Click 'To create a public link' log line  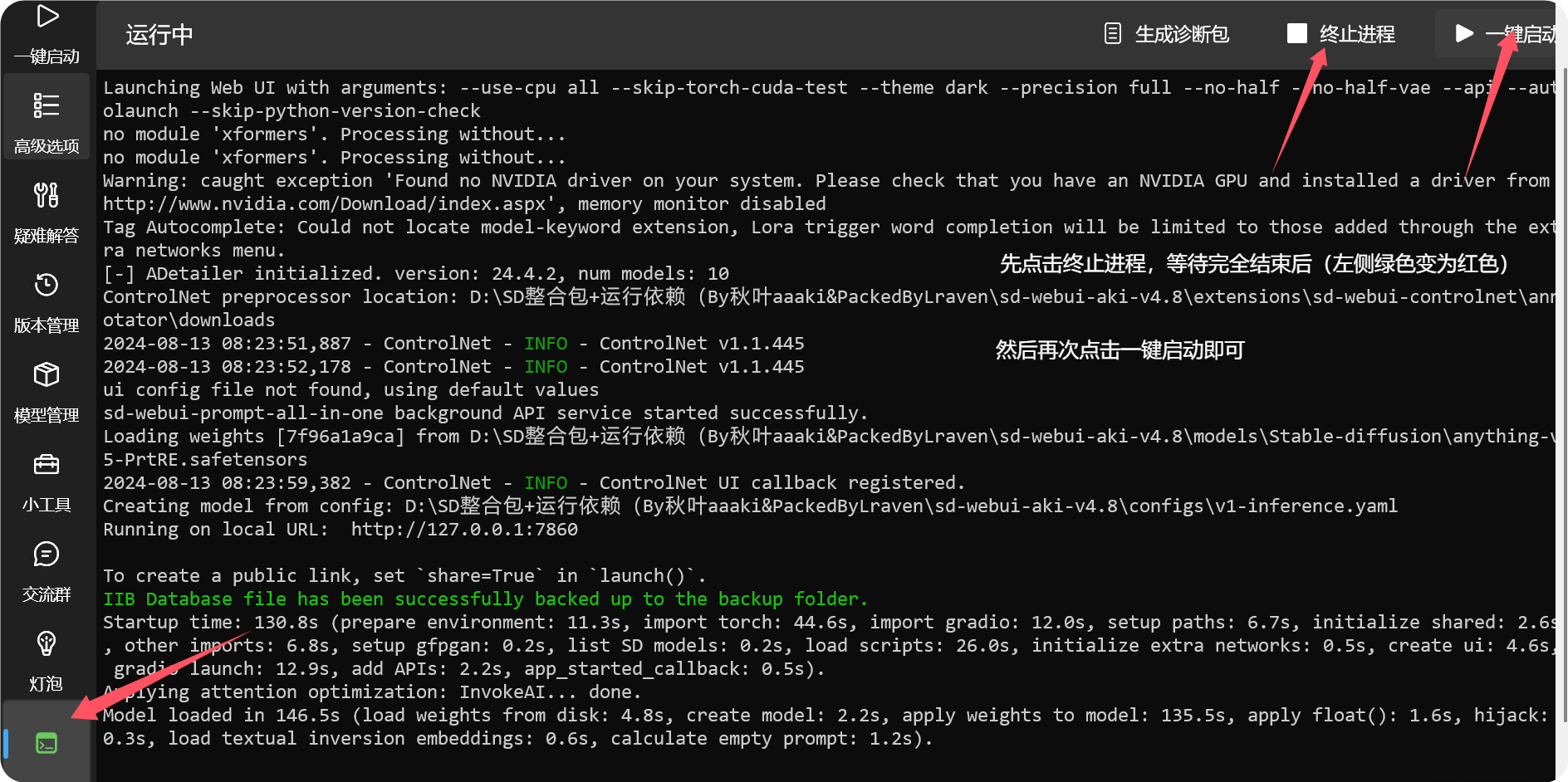(x=404, y=575)
